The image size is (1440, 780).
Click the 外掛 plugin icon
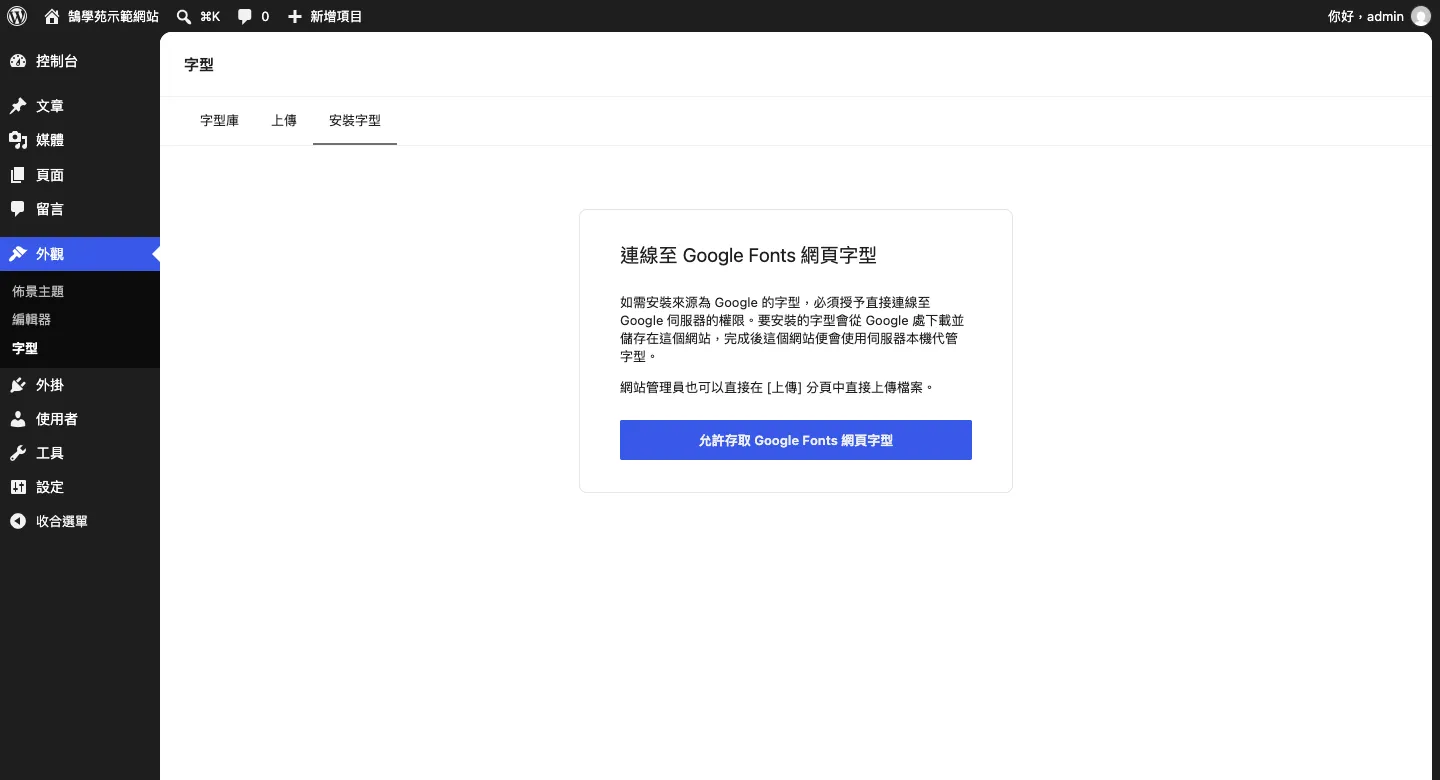tap(18, 385)
